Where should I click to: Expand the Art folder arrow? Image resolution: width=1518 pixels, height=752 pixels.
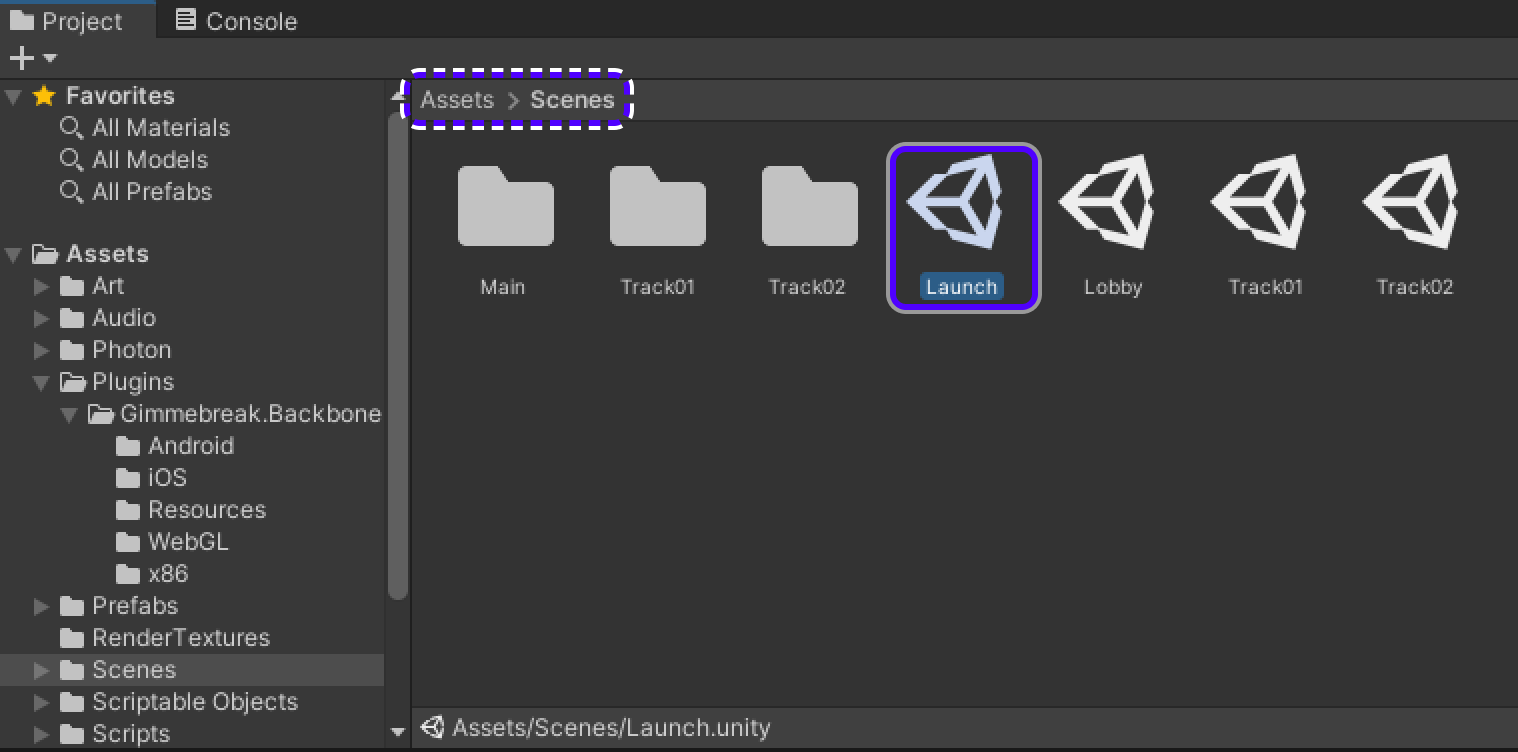coord(41,287)
